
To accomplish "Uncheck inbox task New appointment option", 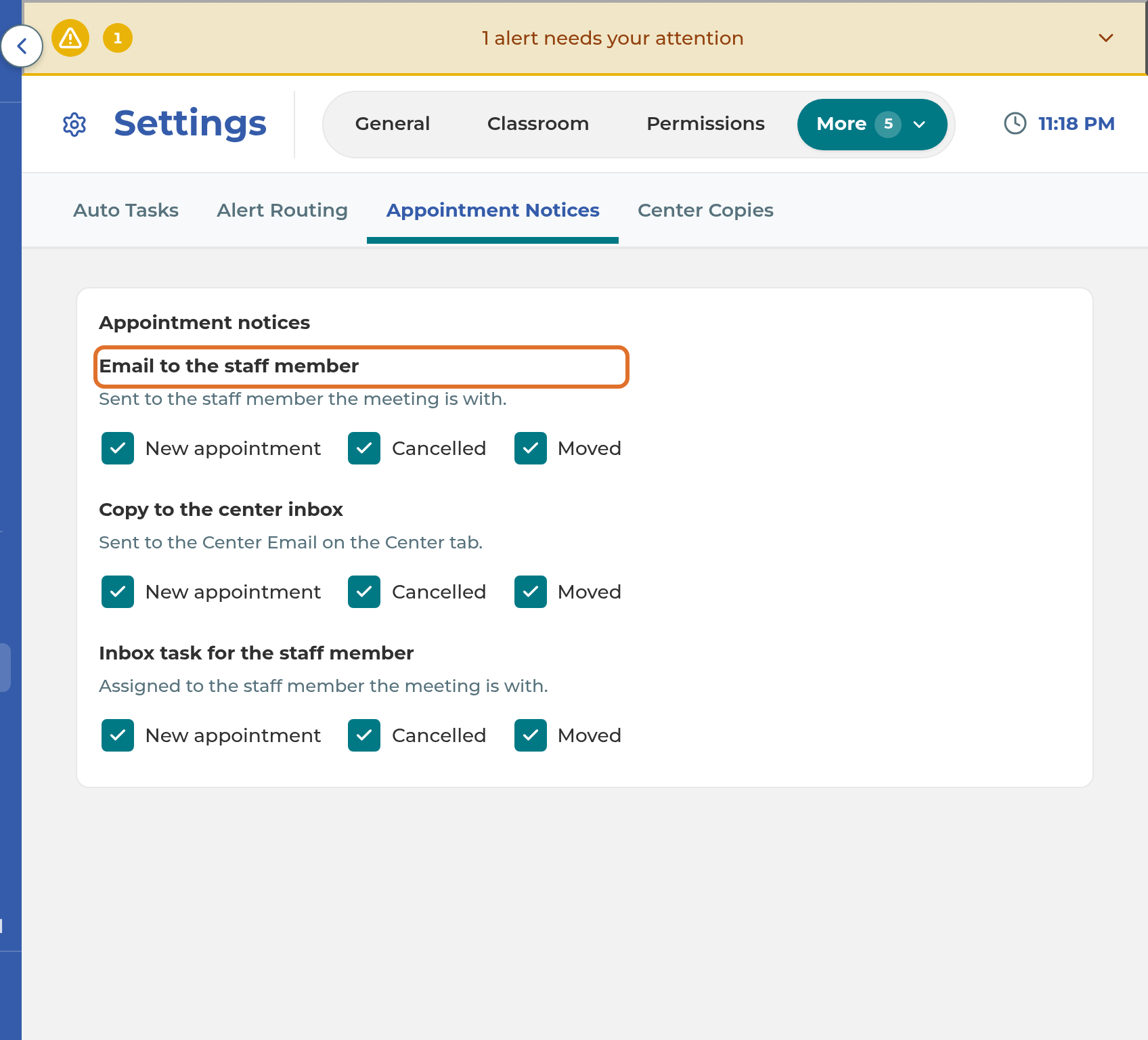I will tap(118, 735).
